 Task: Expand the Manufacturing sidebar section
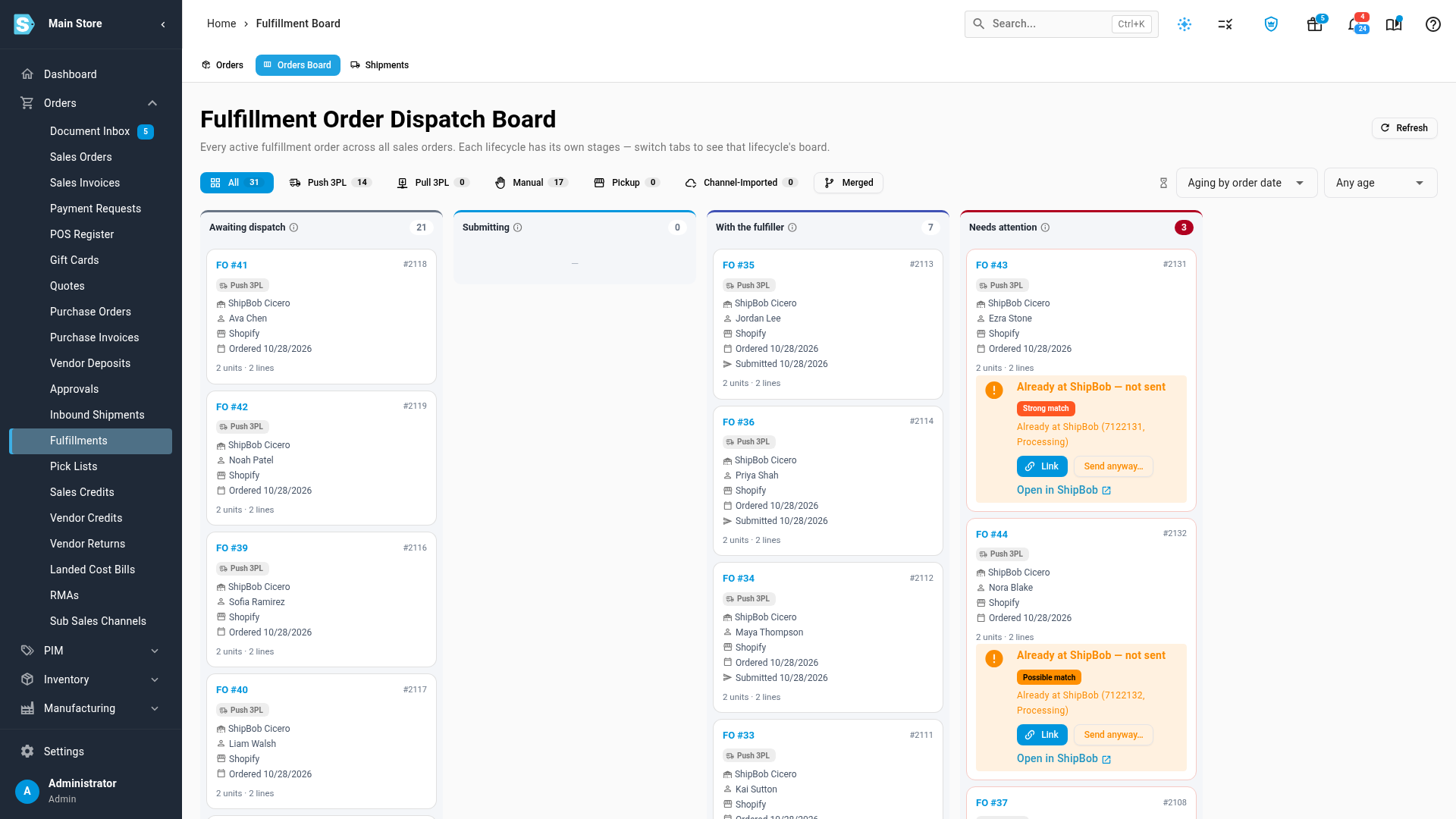[x=155, y=708]
